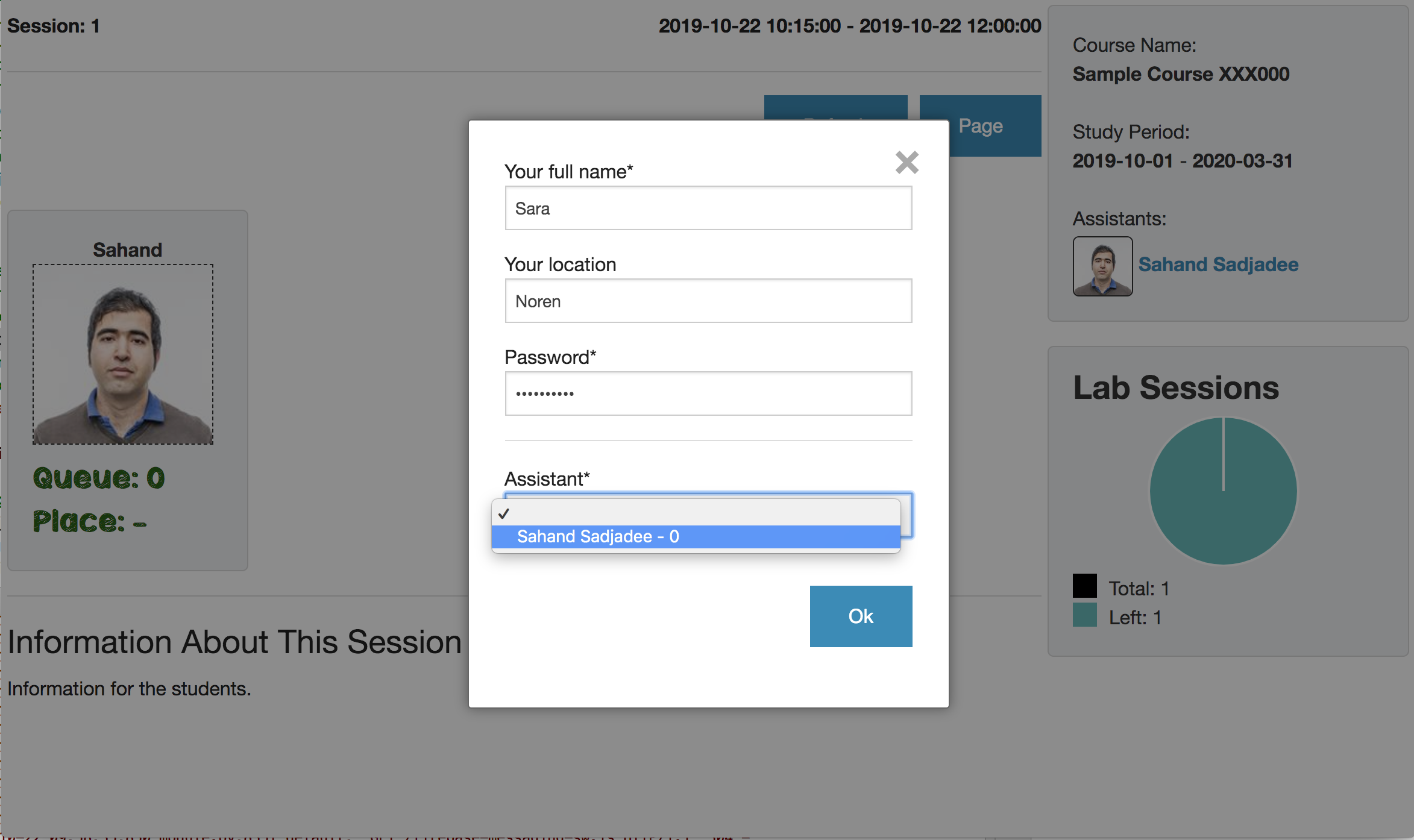The image size is (1414, 840).
Task: Click the partially hidden blue button beside Page
Action: point(835,107)
